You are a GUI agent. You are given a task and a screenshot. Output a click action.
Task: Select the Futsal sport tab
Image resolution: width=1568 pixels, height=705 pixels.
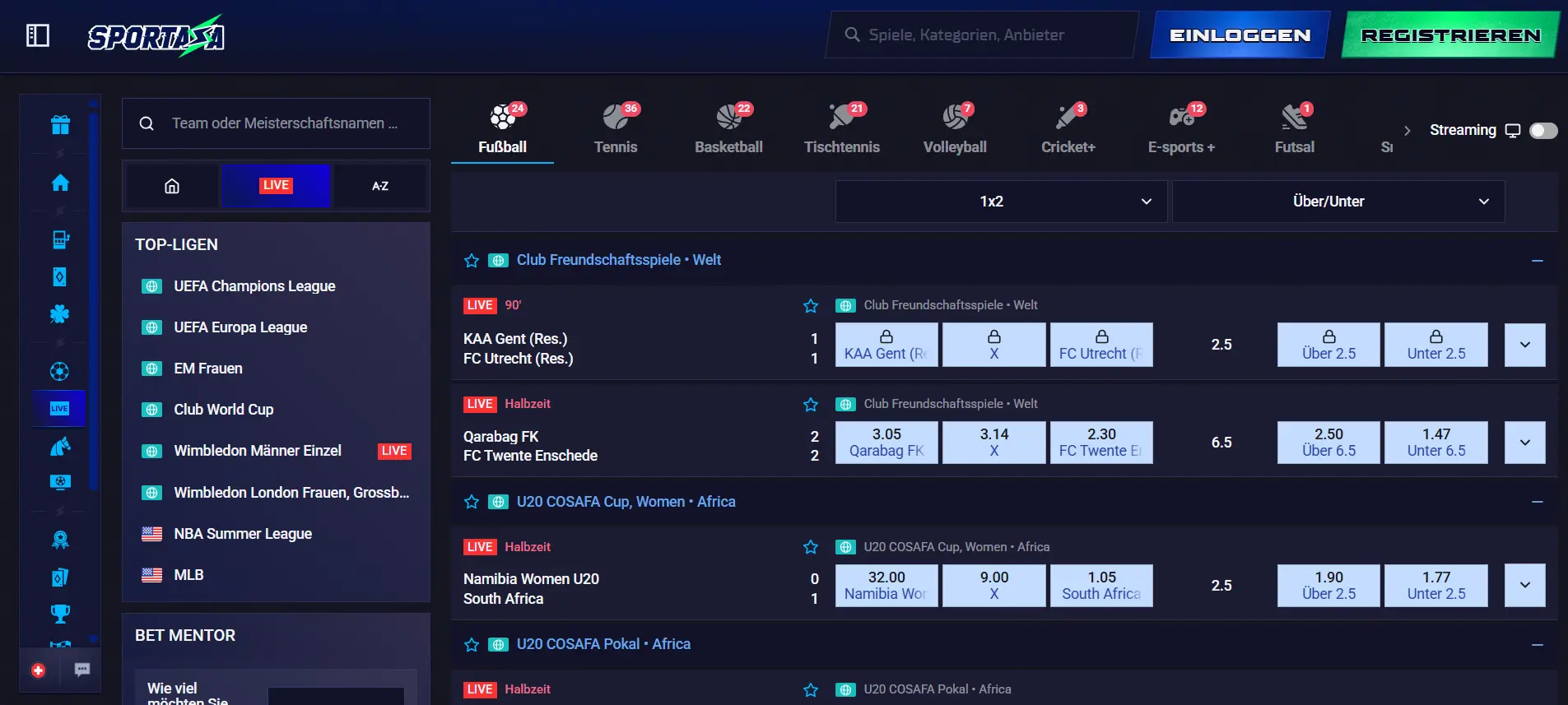1295,129
